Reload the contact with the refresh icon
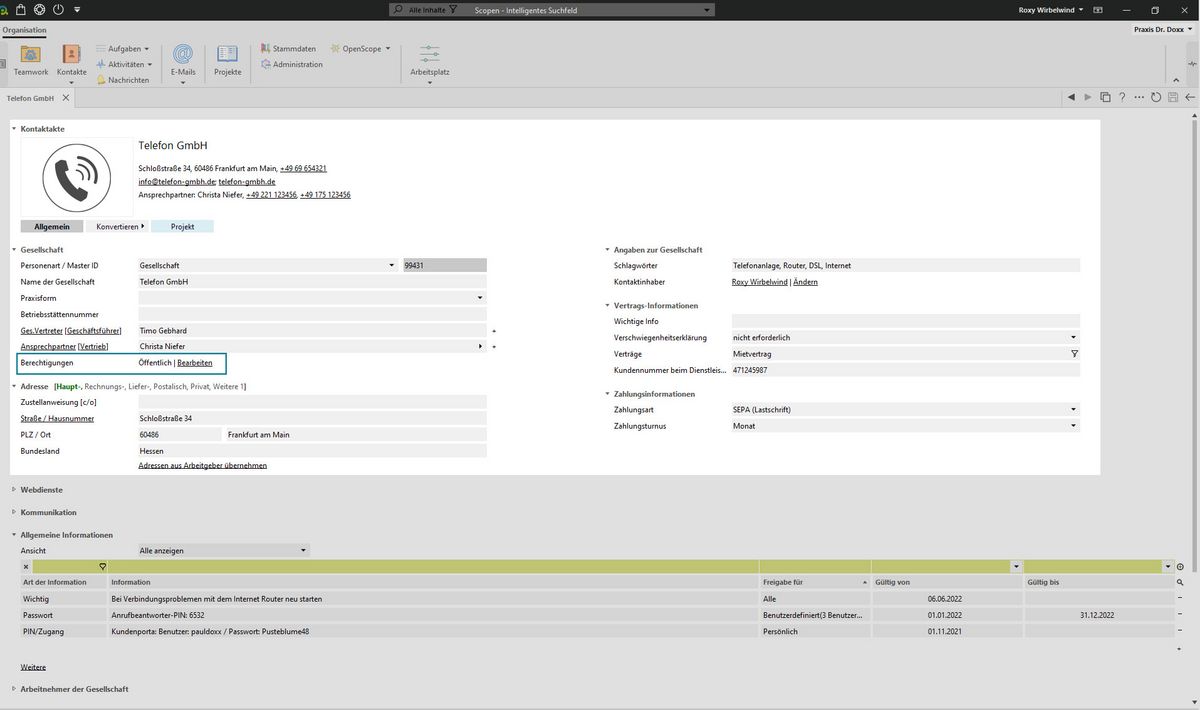The width and height of the screenshot is (1200, 710). pyautogui.click(x=1156, y=97)
